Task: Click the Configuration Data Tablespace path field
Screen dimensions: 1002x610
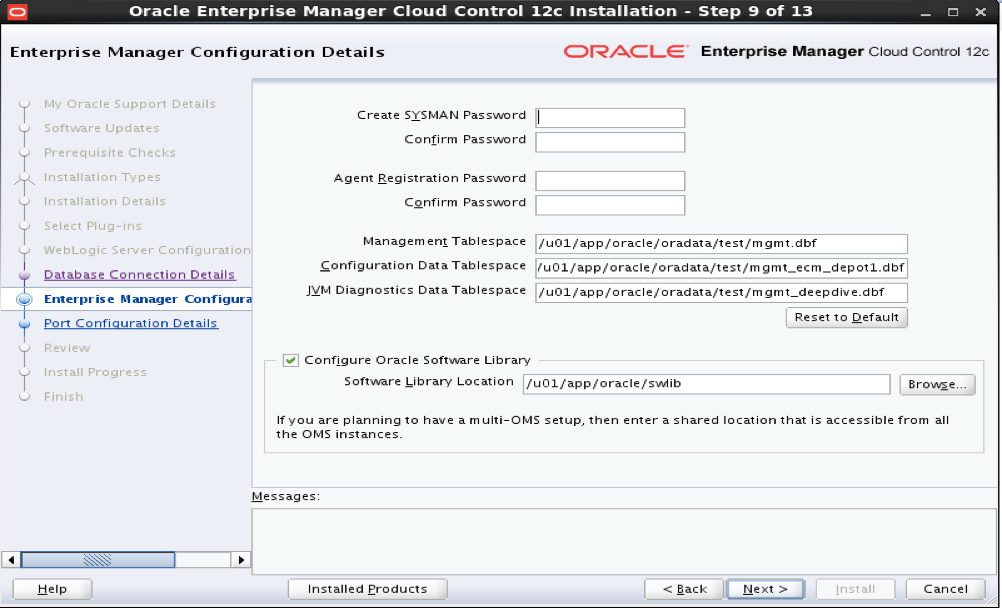Action: [721, 268]
